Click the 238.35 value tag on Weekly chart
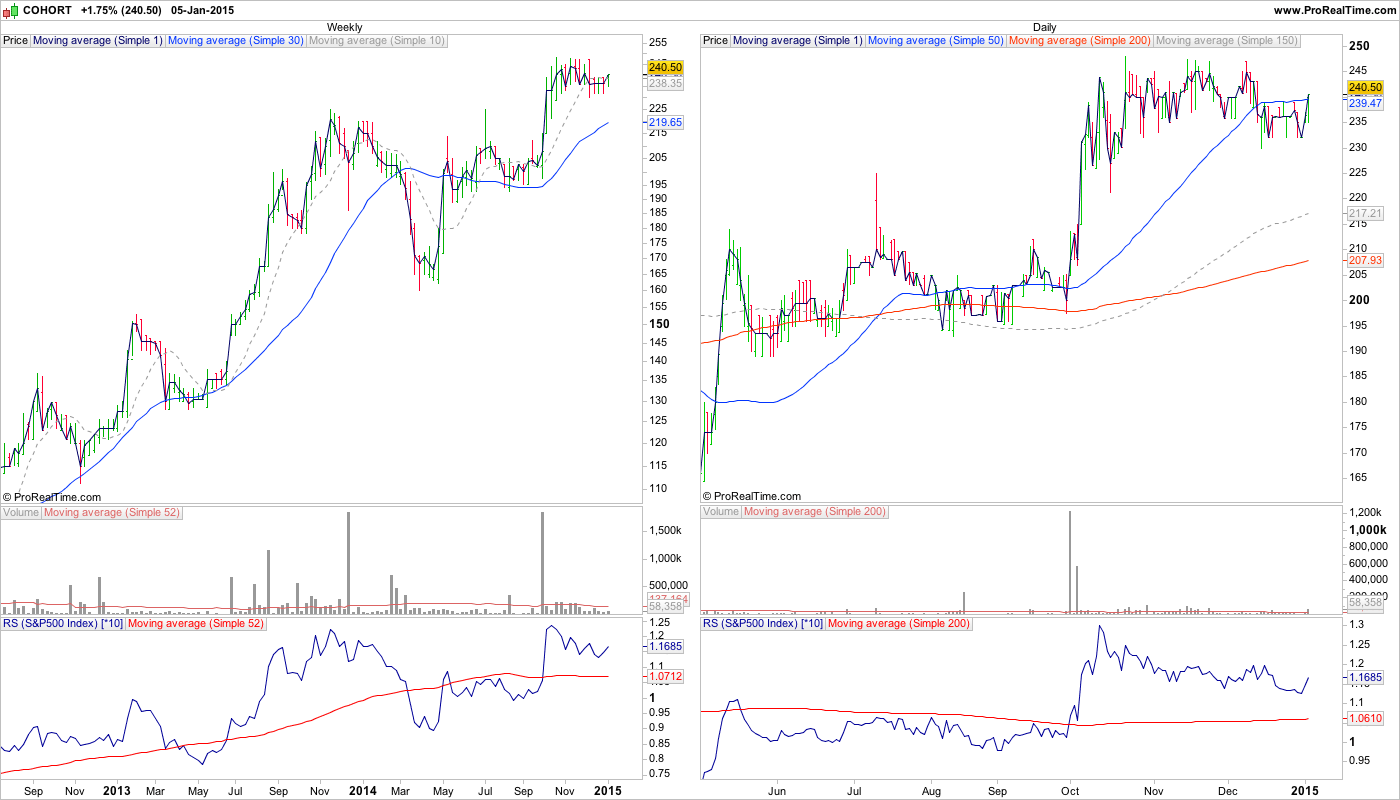The height and width of the screenshot is (800, 1400). point(665,84)
